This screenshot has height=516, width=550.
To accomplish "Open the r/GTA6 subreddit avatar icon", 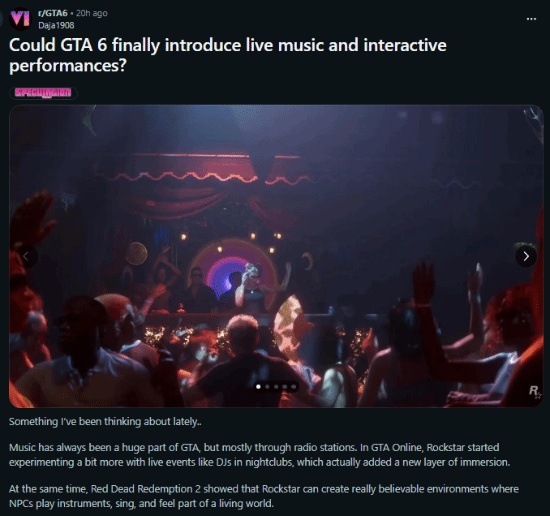I will (20, 19).
